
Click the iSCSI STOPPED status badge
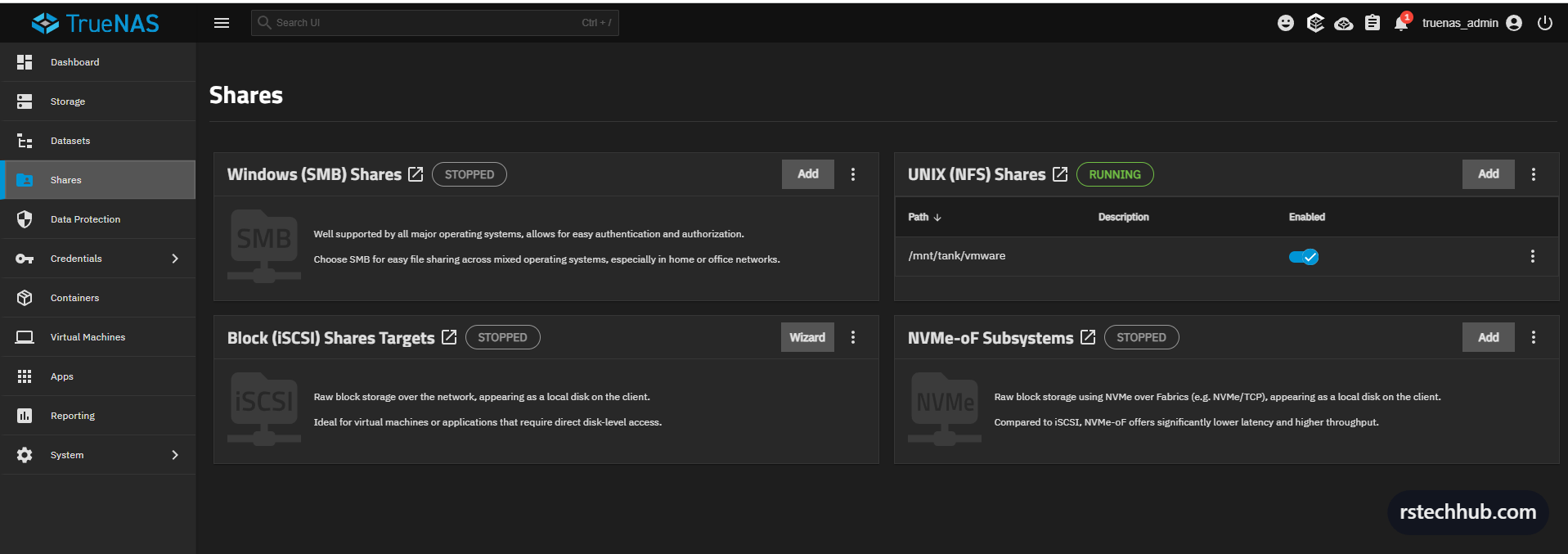click(502, 337)
